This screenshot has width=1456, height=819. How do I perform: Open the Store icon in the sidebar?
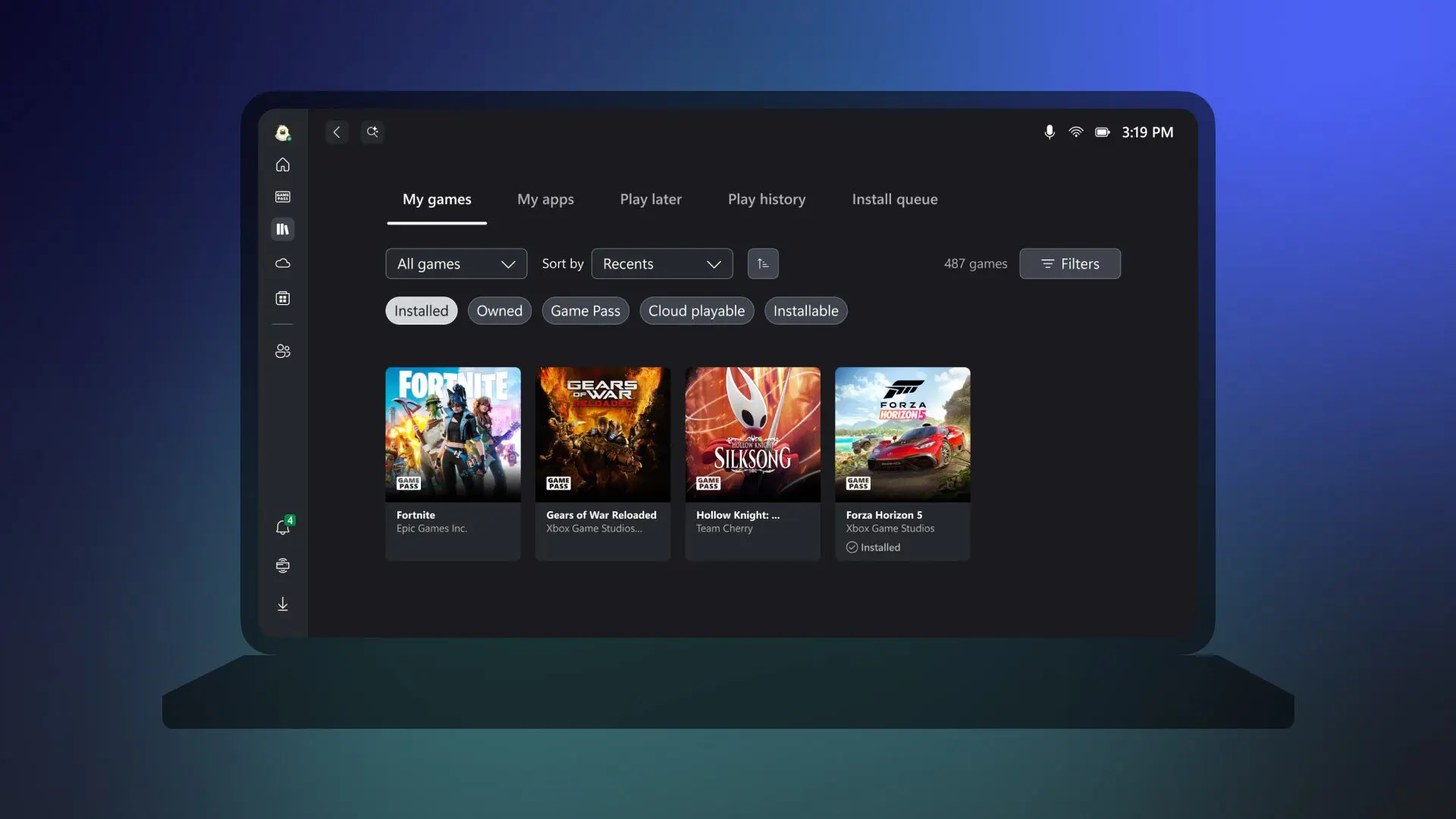pyautogui.click(x=283, y=297)
